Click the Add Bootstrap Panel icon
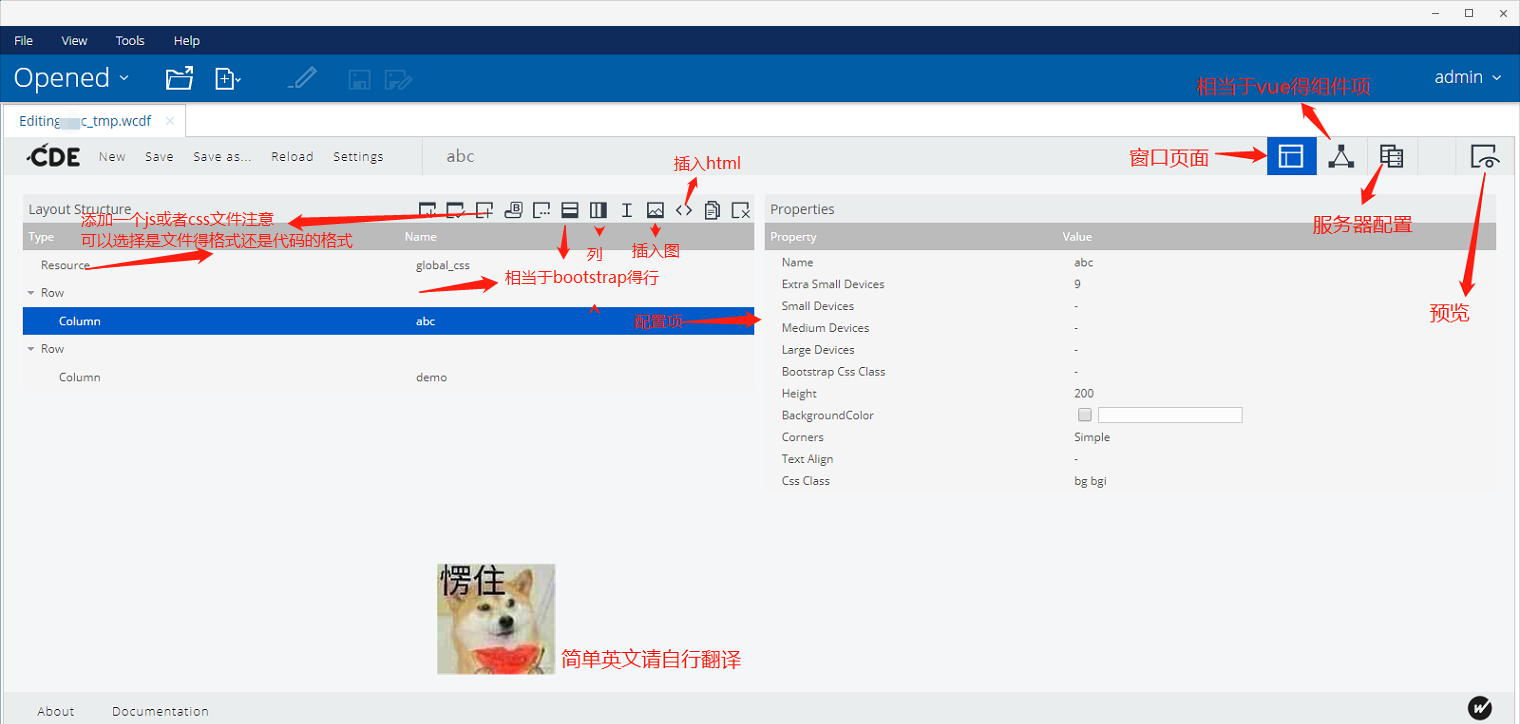The height and width of the screenshot is (724, 1520). (x=513, y=210)
